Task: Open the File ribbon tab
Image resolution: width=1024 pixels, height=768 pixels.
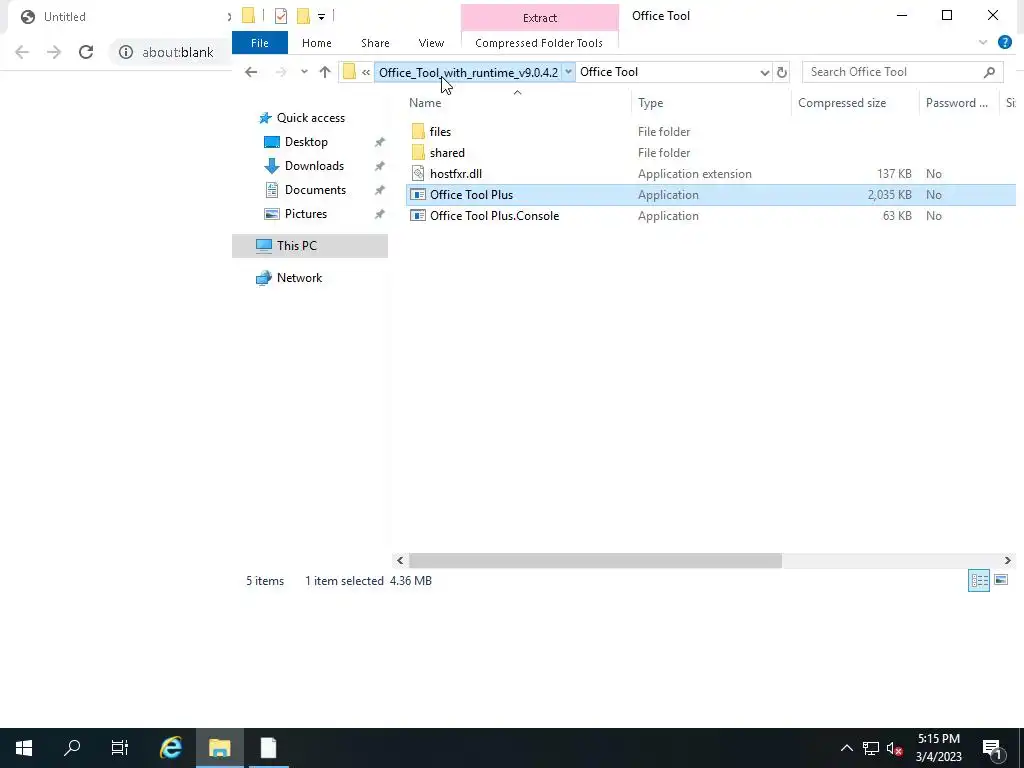Action: (x=259, y=43)
